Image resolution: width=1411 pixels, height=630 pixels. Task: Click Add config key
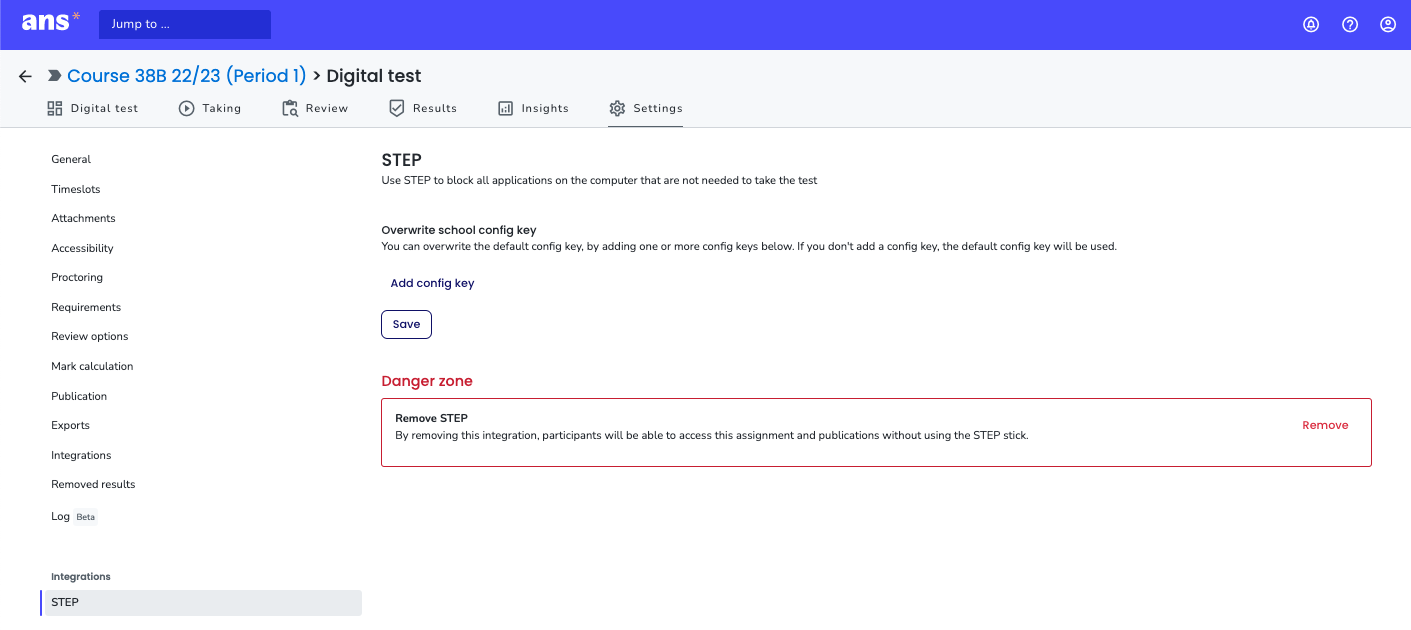click(432, 283)
